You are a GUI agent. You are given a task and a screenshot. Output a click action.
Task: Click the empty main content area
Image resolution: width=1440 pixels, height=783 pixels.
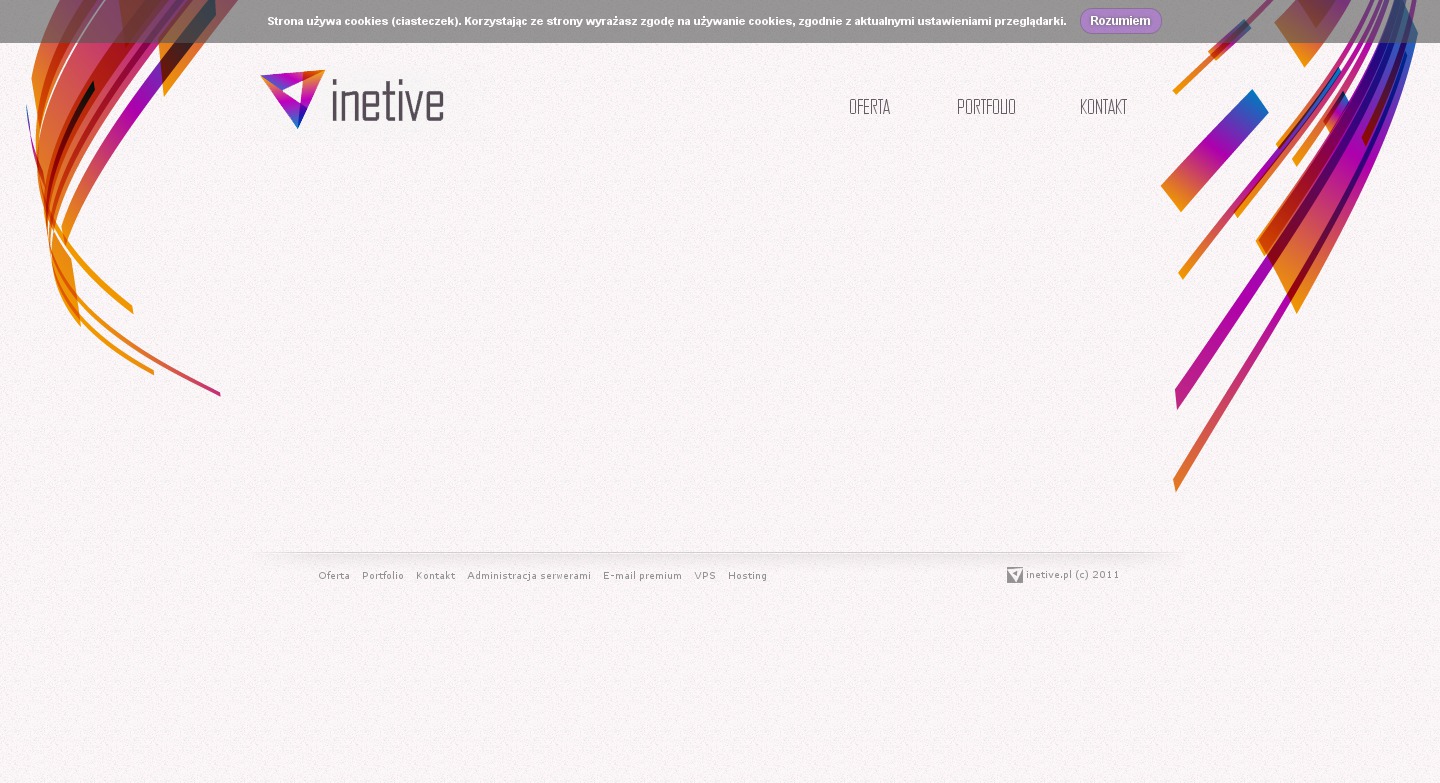(700, 340)
